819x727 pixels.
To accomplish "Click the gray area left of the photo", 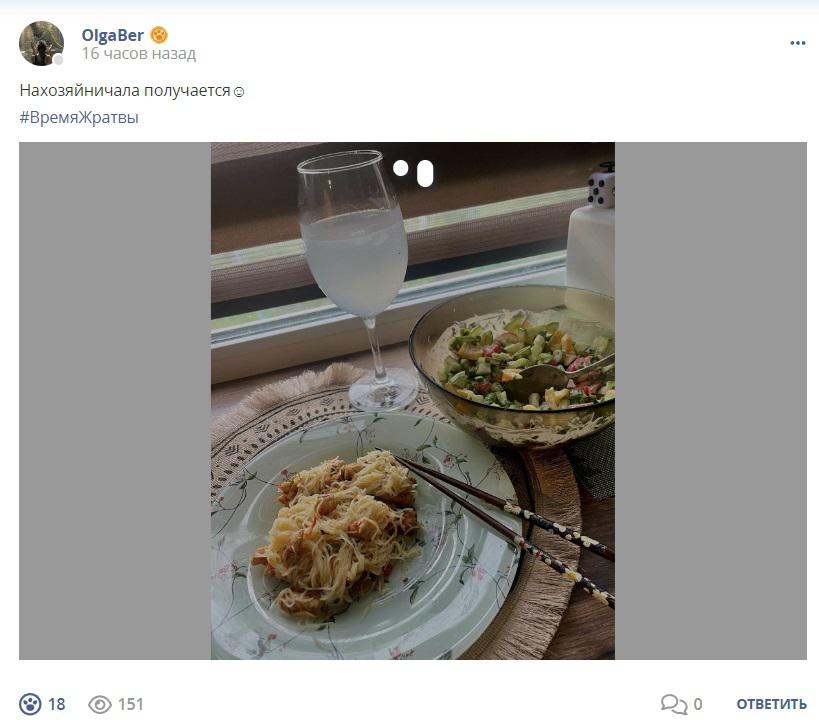I will tap(115, 401).
